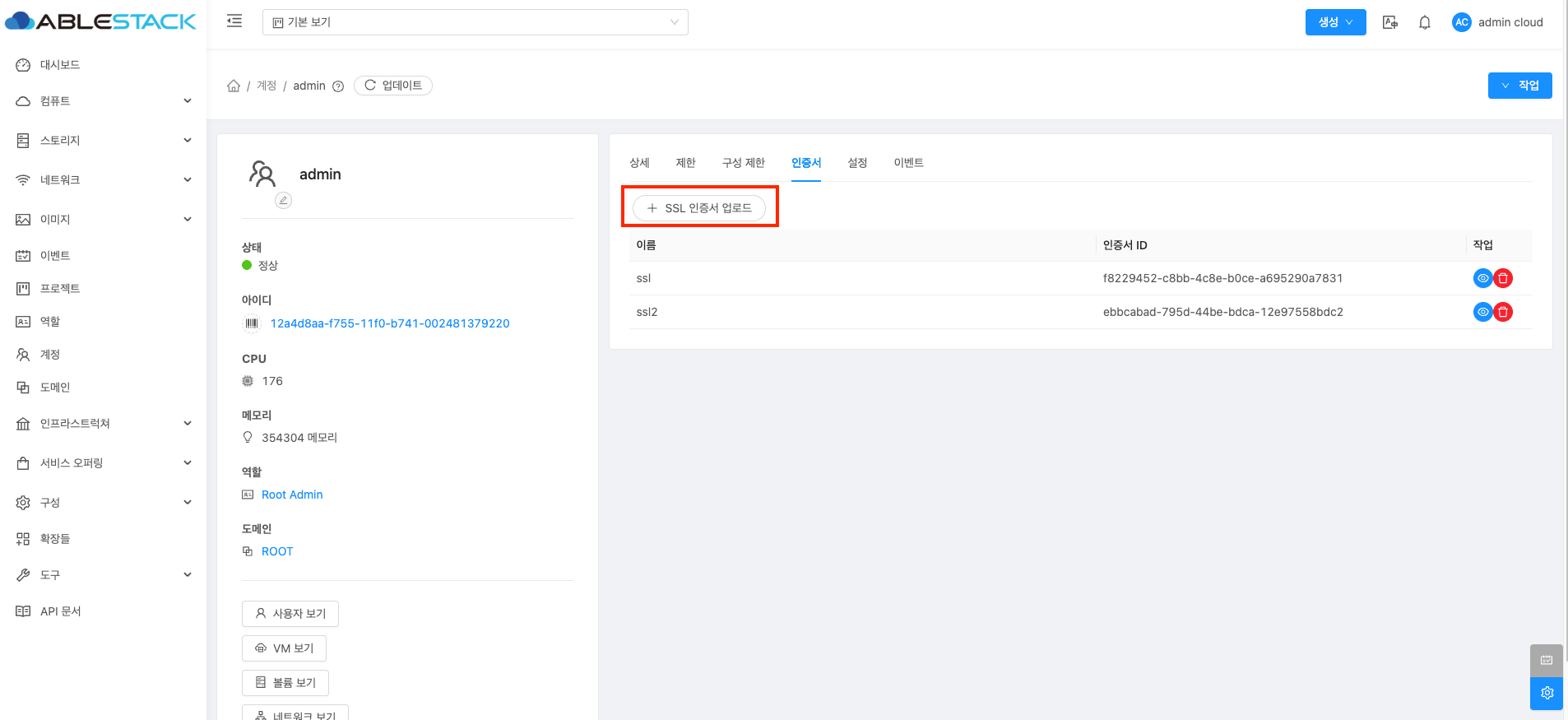View certificate ssl2 with eye icon
The image size is (1568, 720).
point(1482,312)
